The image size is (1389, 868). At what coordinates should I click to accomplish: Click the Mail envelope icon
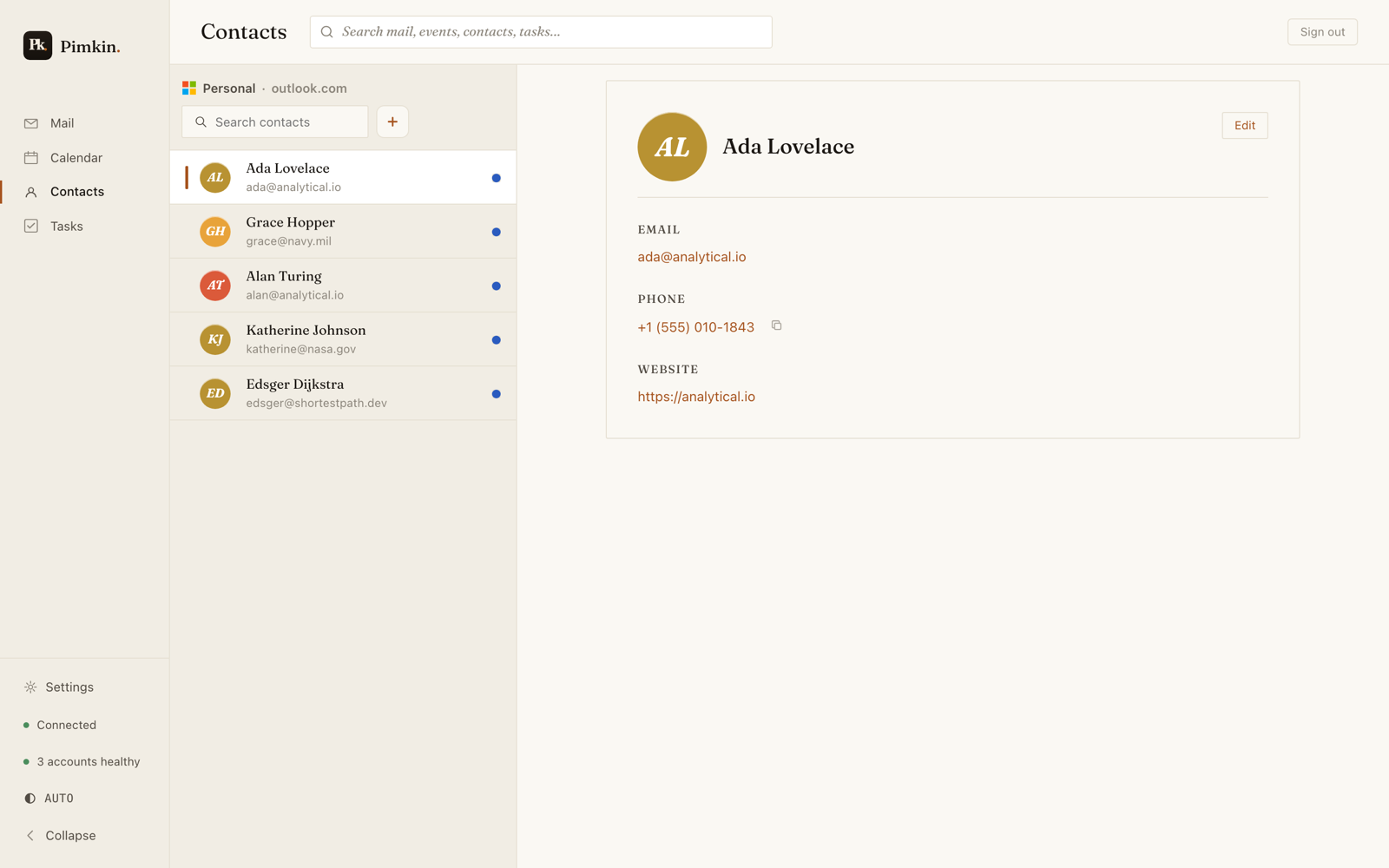(31, 123)
